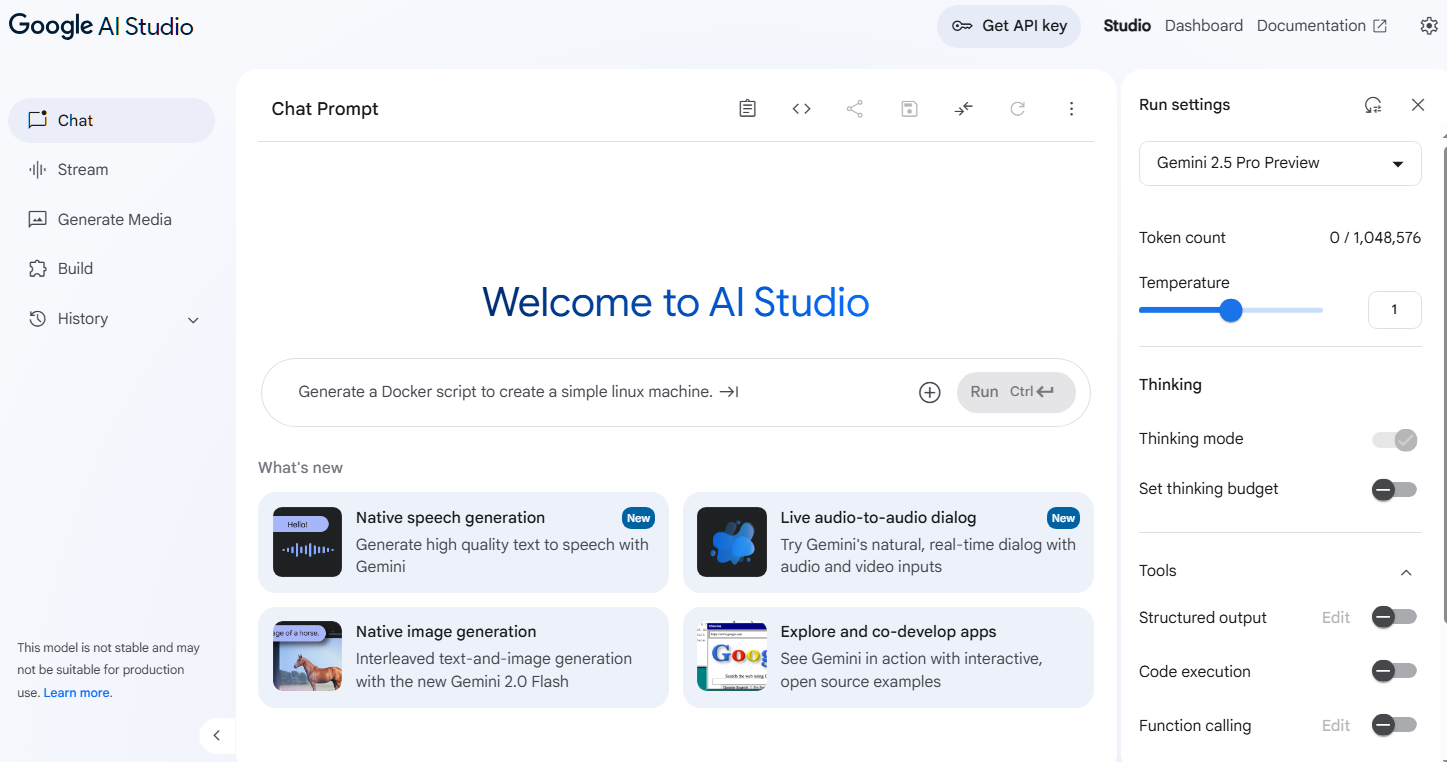The height and width of the screenshot is (762, 1447).
Task: Open the Gemini 2.5 Pro Preview model dropdown
Action: tap(1280, 163)
